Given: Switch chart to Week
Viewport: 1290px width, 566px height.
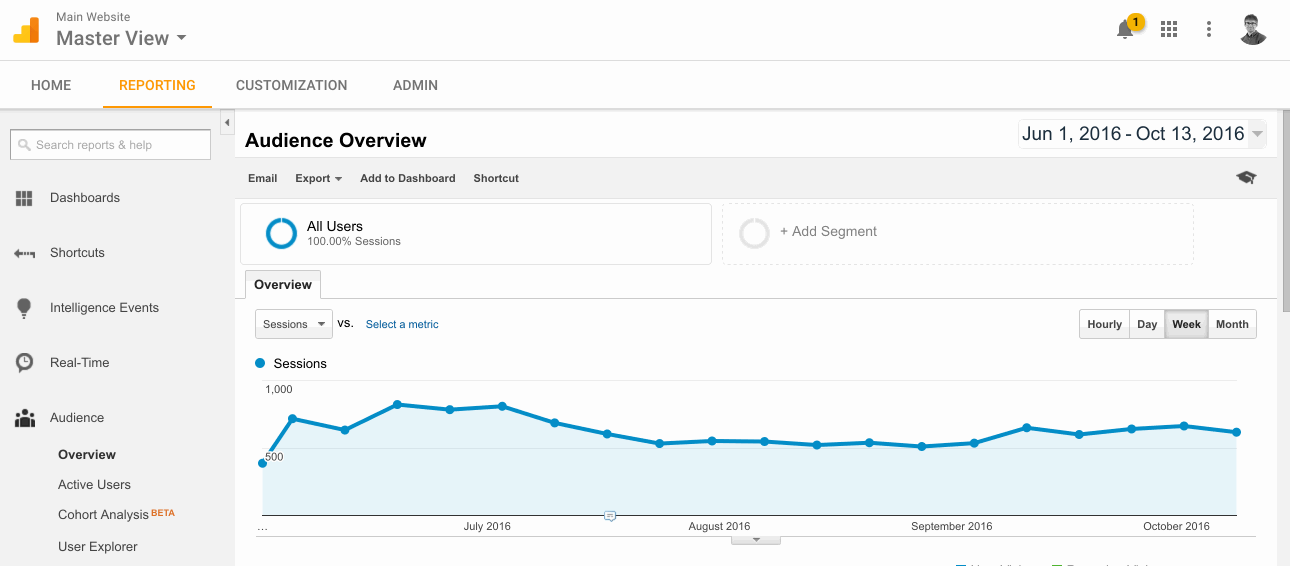Looking at the screenshot, I should click(1186, 324).
